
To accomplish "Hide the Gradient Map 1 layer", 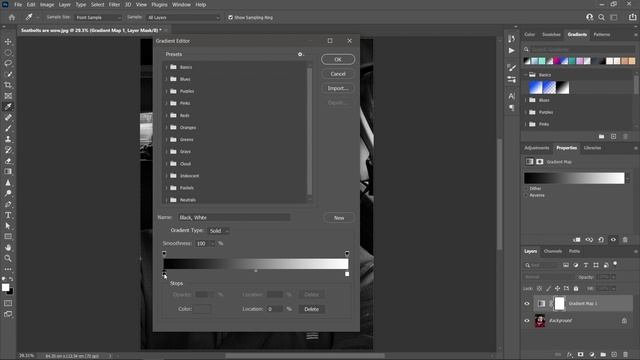I will [x=527, y=304].
